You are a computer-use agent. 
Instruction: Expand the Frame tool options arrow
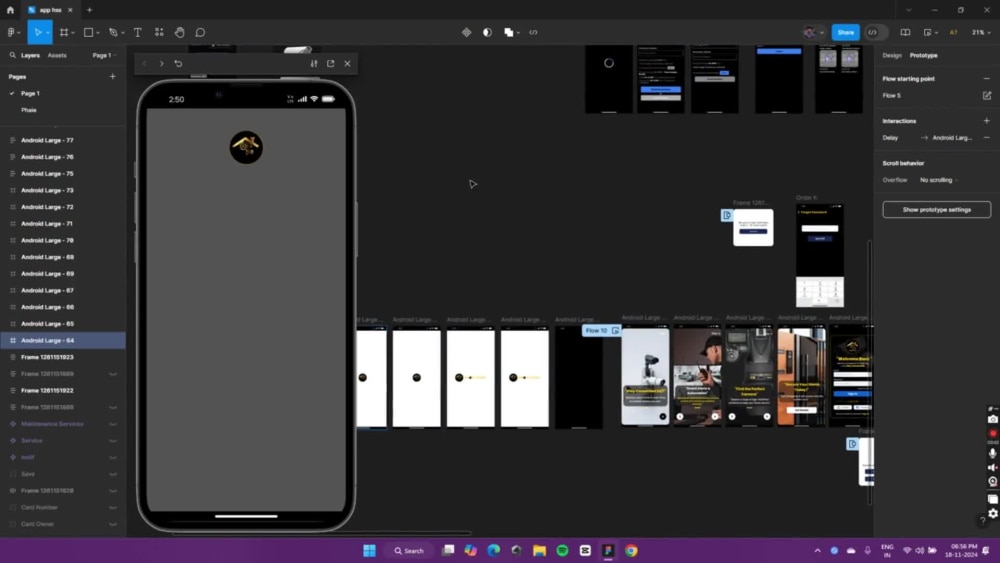73,33
